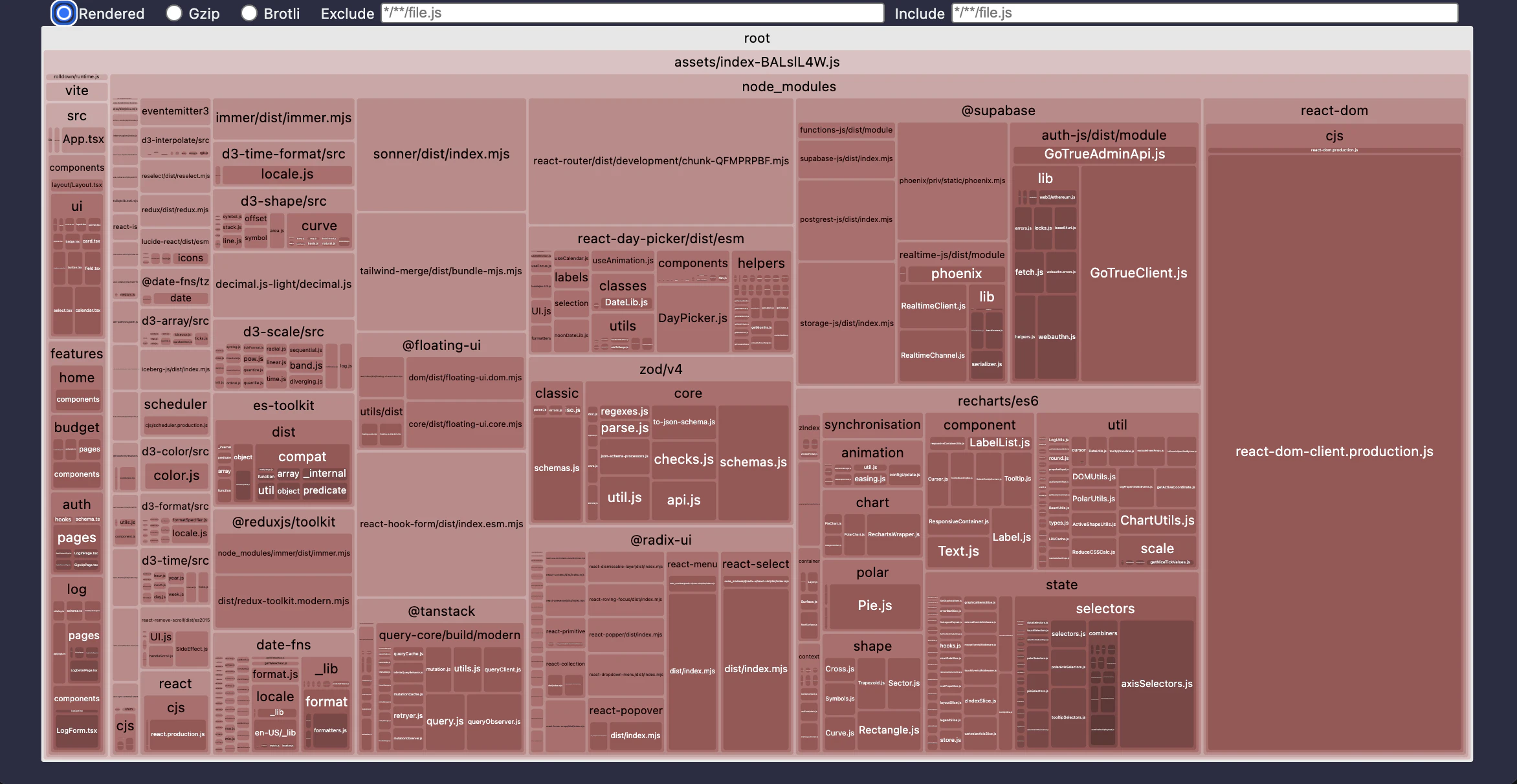Select the GoTrueAdminApi.js block
This screenshot has height=784, width=1517.
1105,154
